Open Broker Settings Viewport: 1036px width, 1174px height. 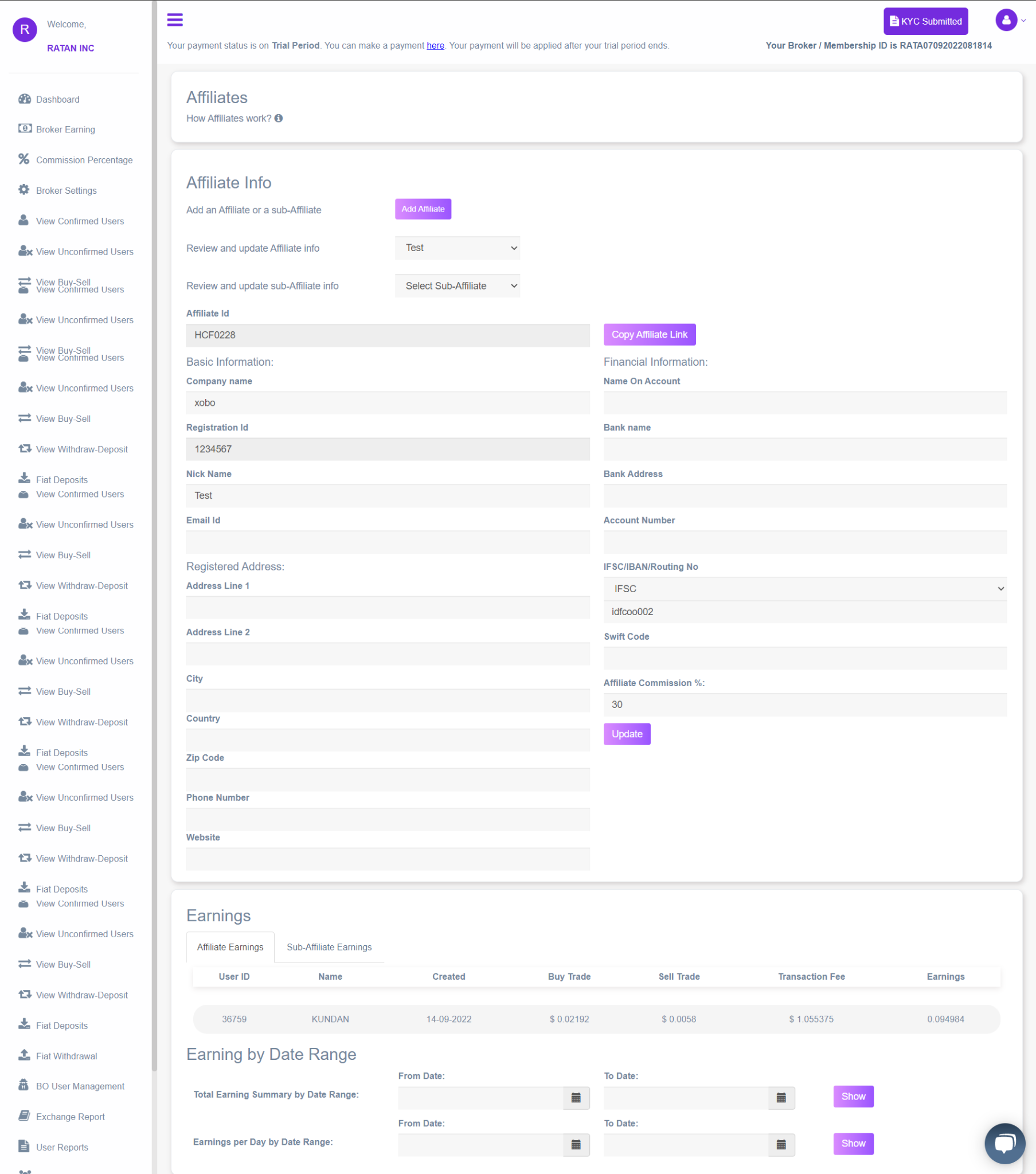pos(66,190)
